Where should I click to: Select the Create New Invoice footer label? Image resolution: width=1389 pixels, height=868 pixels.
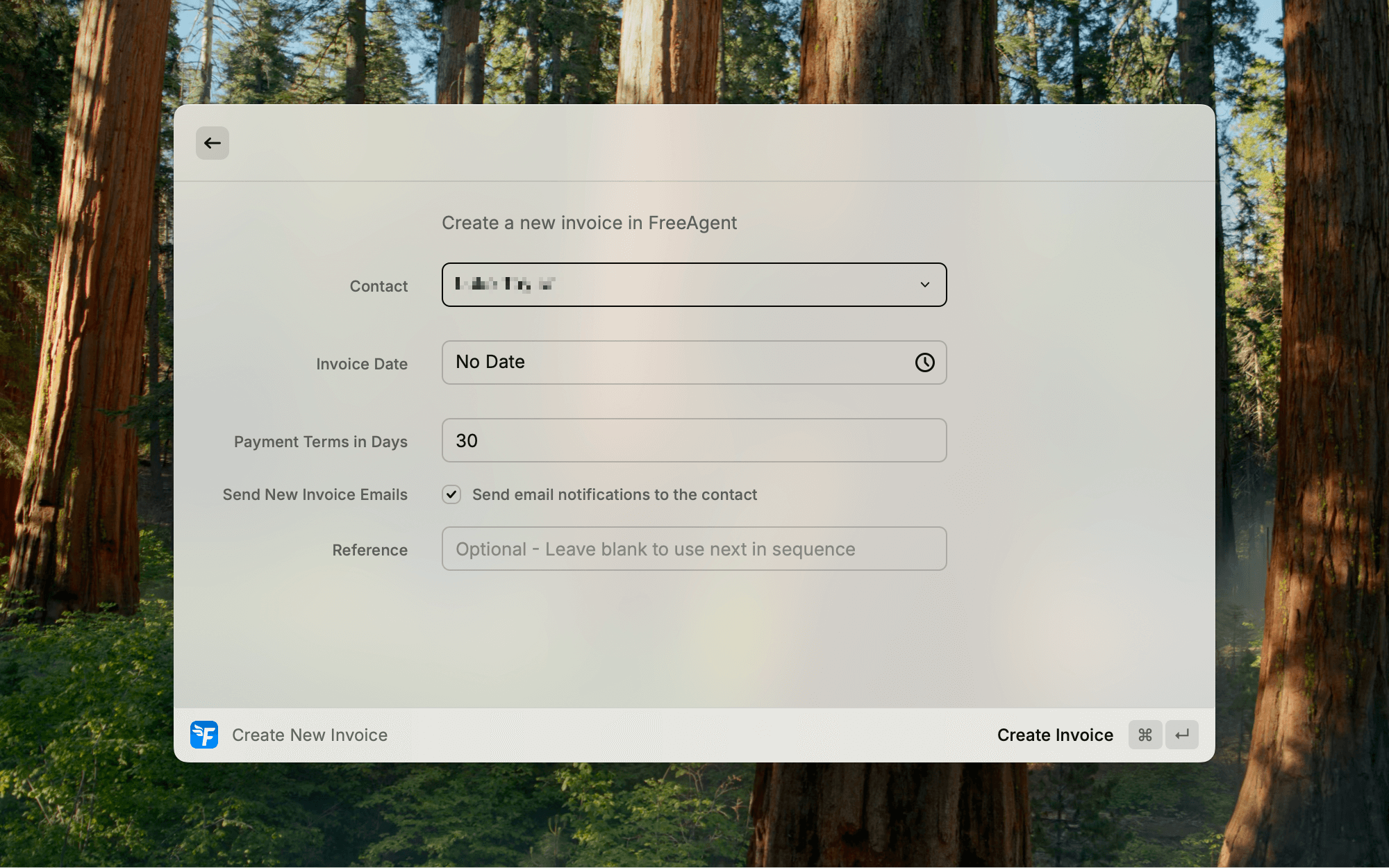(310, 735)
